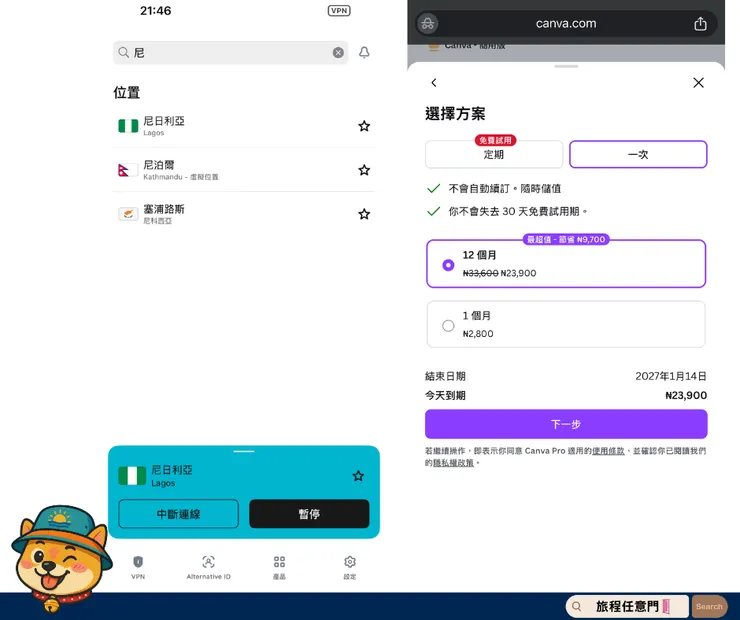Click the 尼日利亞 flag in the connected panel
Screen dimensions: 740x620
(x=132, y=476)
